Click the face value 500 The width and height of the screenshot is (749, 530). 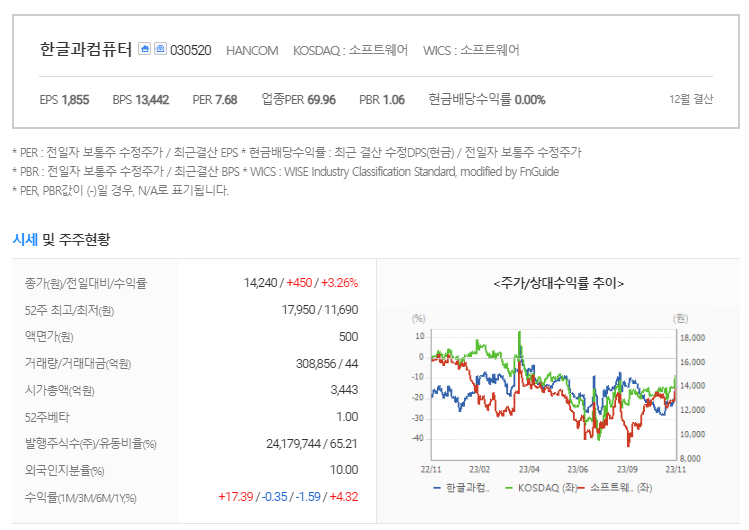pyautogui.click(x=349, y=337)
